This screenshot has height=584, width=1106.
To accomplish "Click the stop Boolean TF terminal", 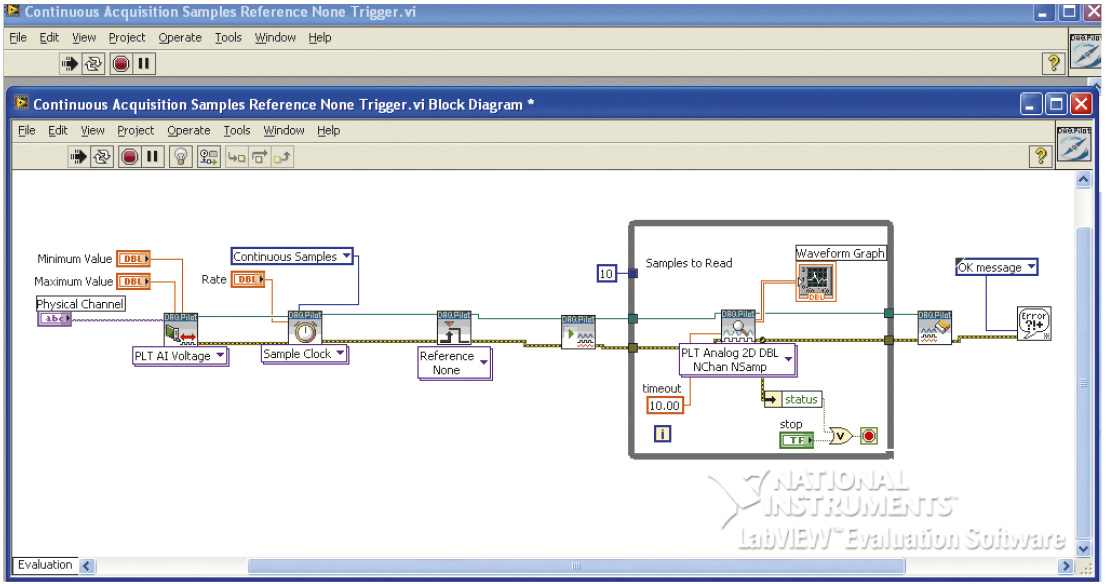I will pos(796,440).
